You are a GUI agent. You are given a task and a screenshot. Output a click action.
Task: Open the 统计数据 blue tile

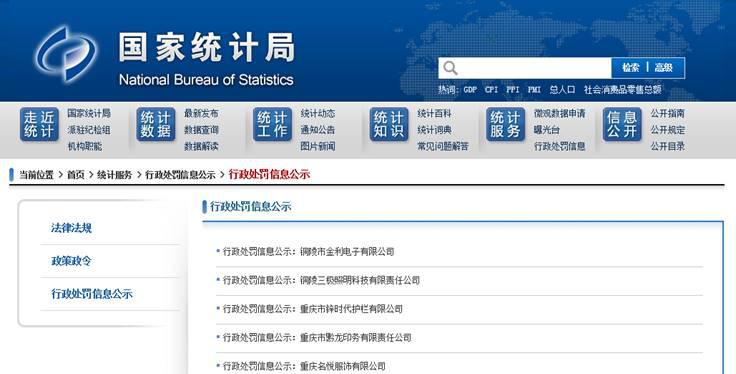click(x=155, y=124)
